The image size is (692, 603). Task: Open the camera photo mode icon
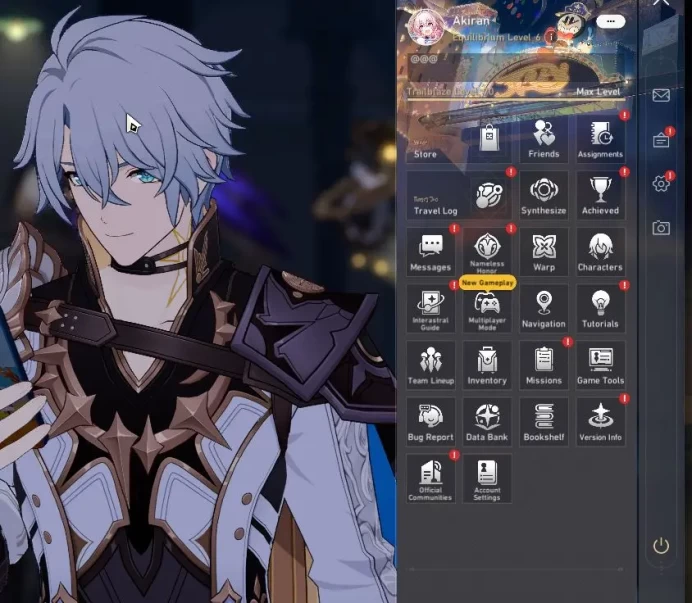click(x=661, y=228)
